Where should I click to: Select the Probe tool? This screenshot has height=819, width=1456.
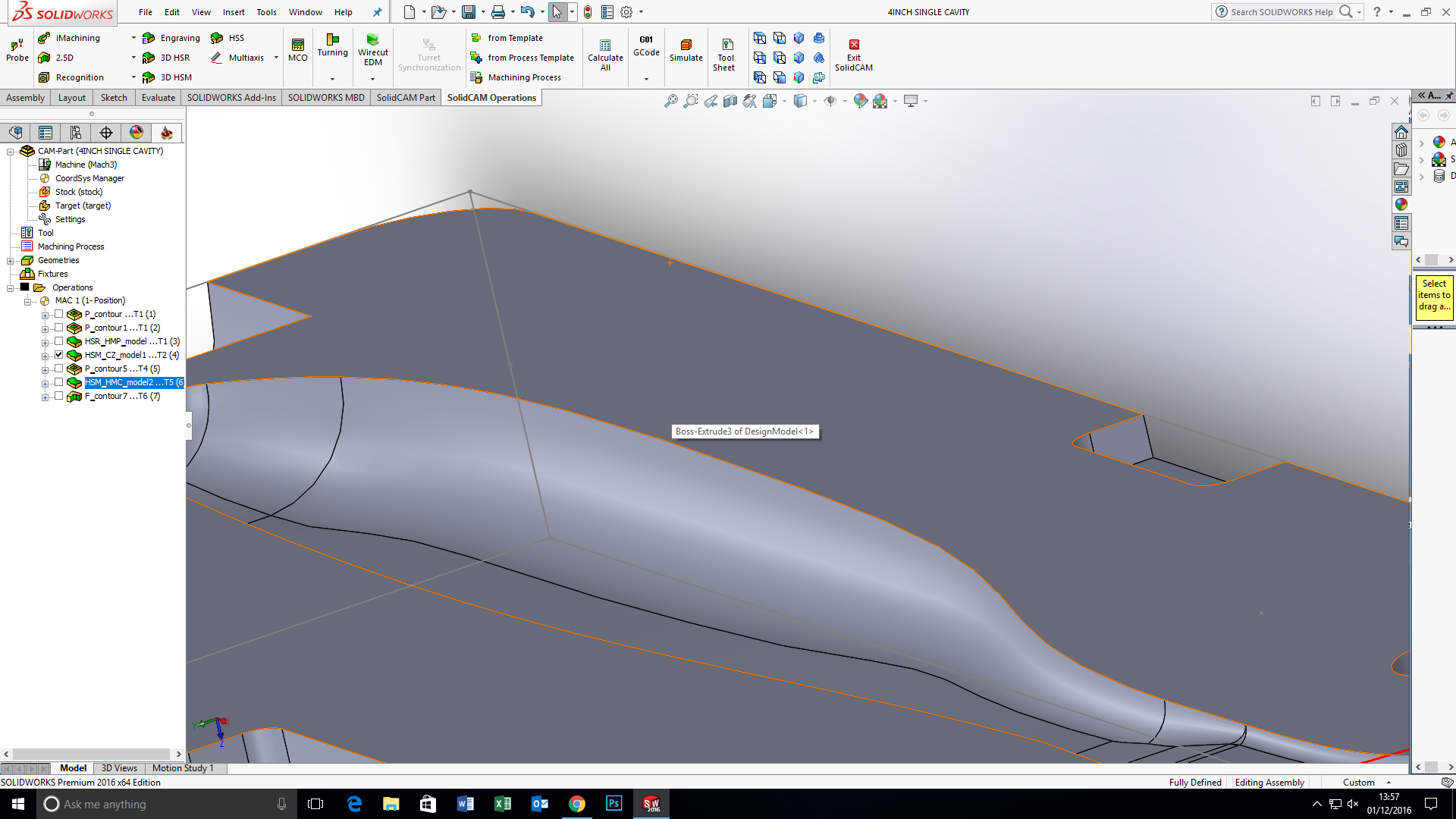point(17,50)
